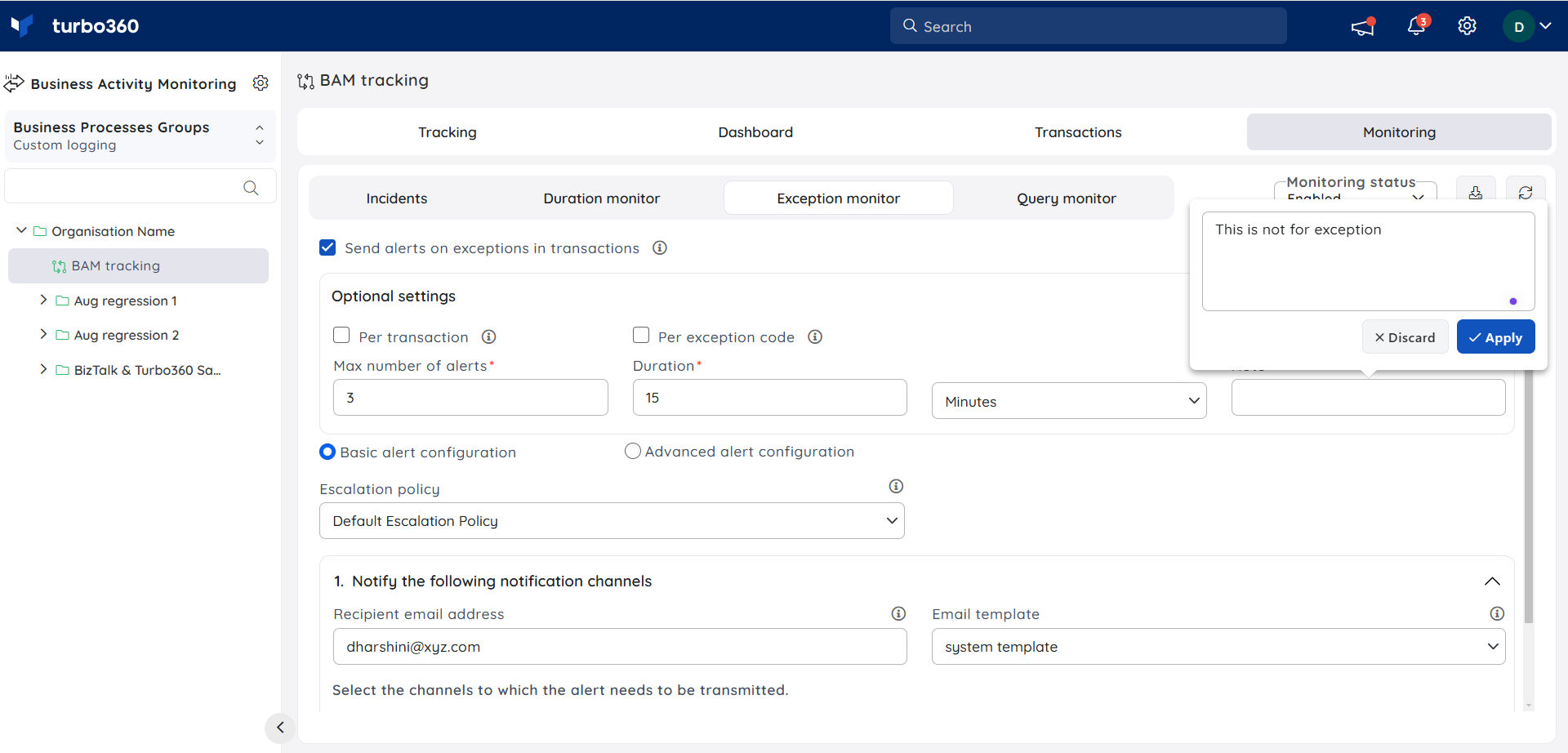Image resolution: width=1568 pixels, height=753 pixels.
Task: Click the note text area in popup
Action: [x=1369, y=261]
